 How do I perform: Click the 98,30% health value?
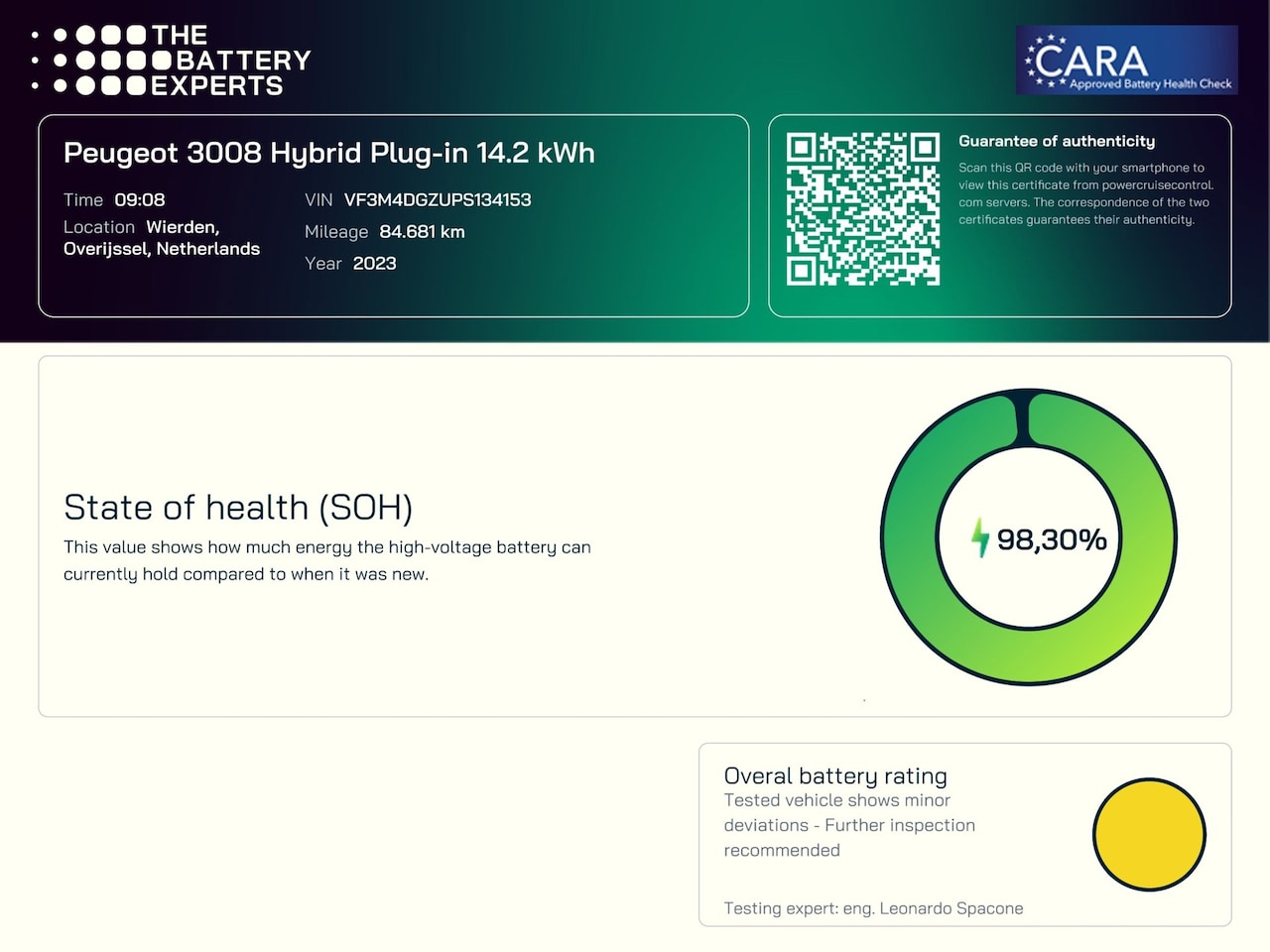point(1052,539)
